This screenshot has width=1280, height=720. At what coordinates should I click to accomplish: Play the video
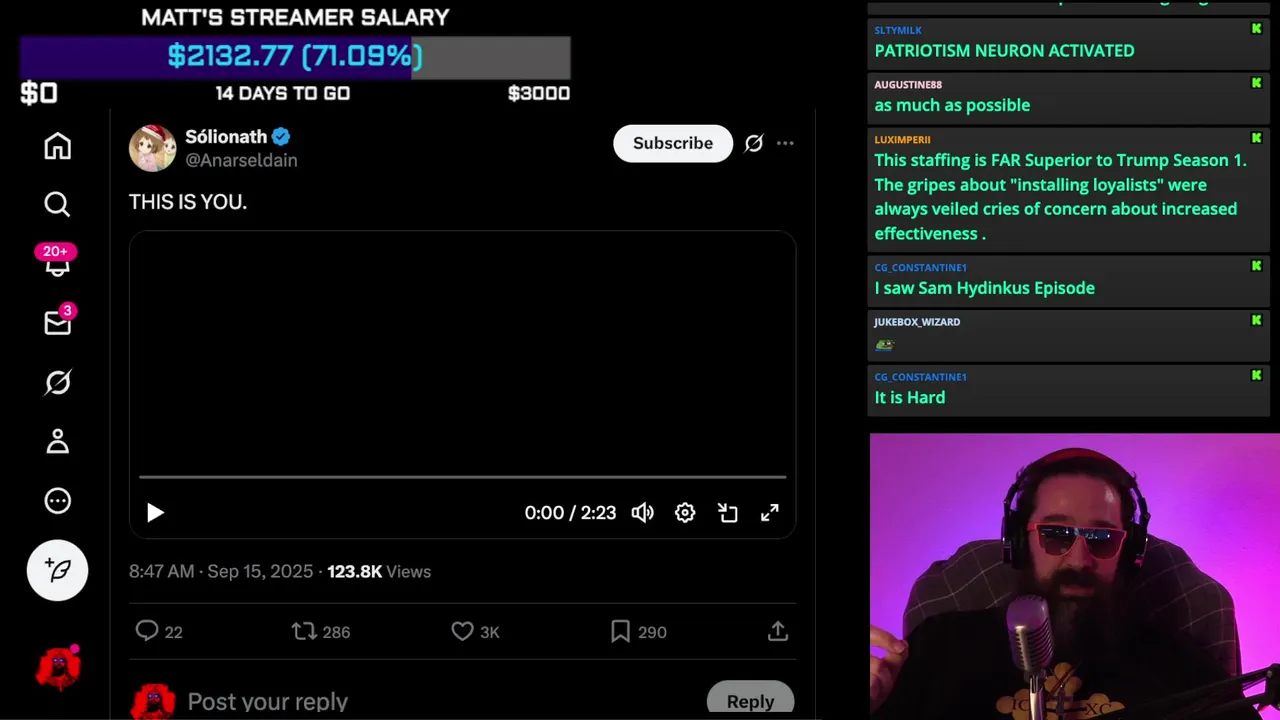click(155, 513)
